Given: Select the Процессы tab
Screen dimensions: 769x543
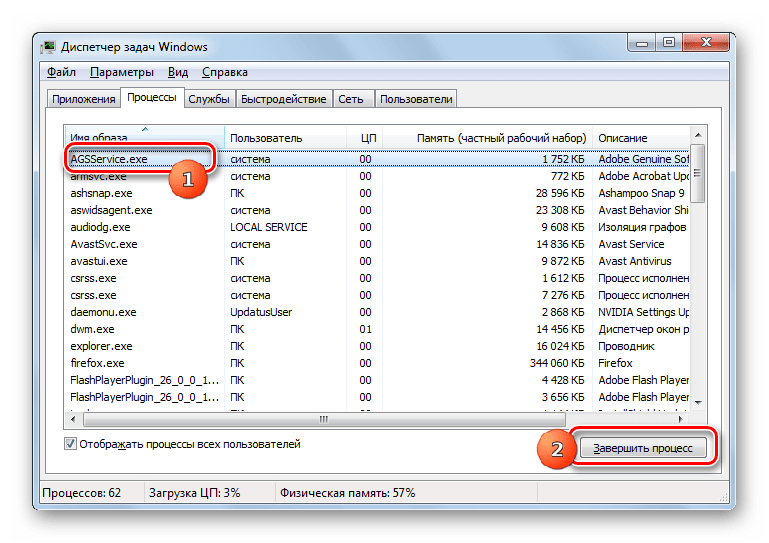Looking at the screenshot, I should (152, 98).
